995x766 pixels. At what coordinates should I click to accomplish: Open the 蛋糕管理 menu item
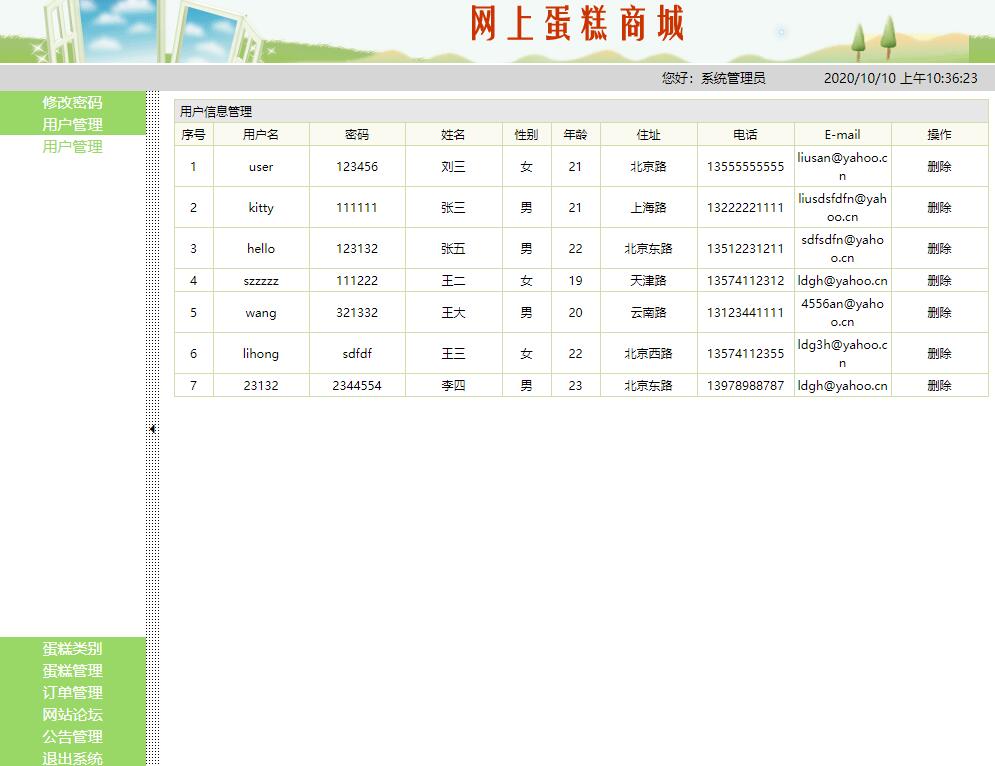(x=71, y=671)
